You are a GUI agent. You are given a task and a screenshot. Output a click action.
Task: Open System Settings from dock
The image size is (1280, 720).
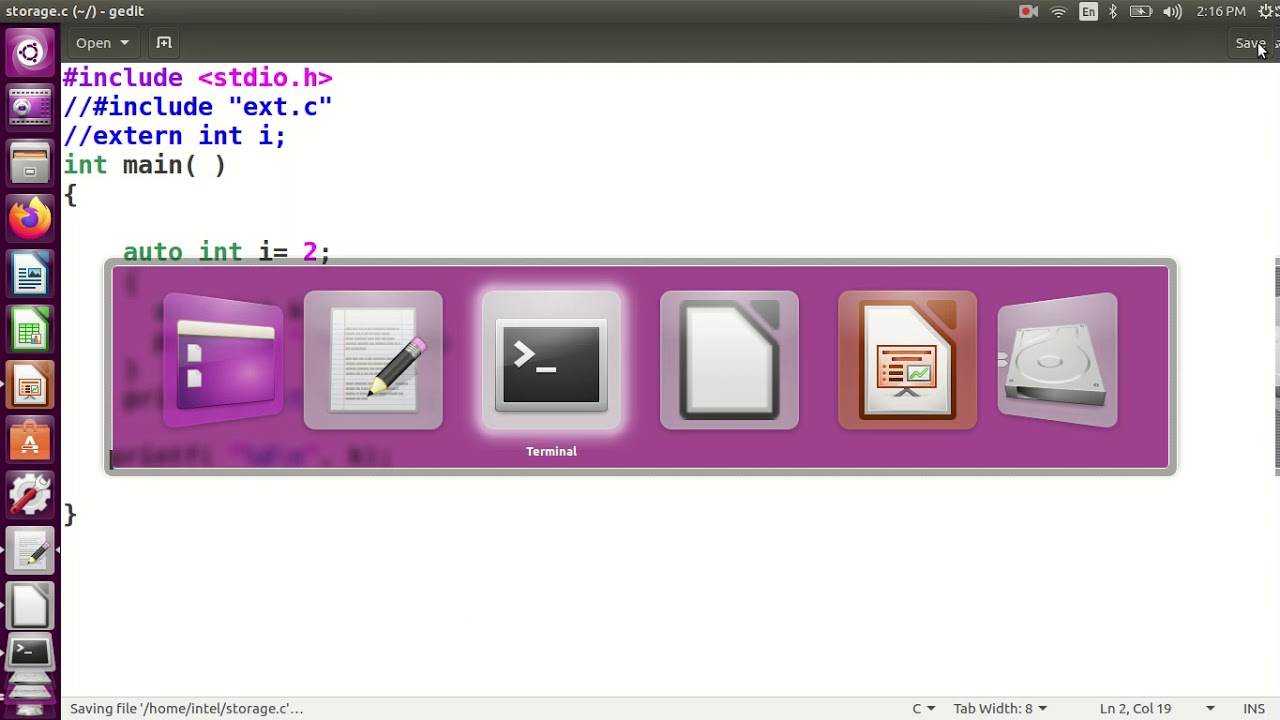click(x=30, y=494)
